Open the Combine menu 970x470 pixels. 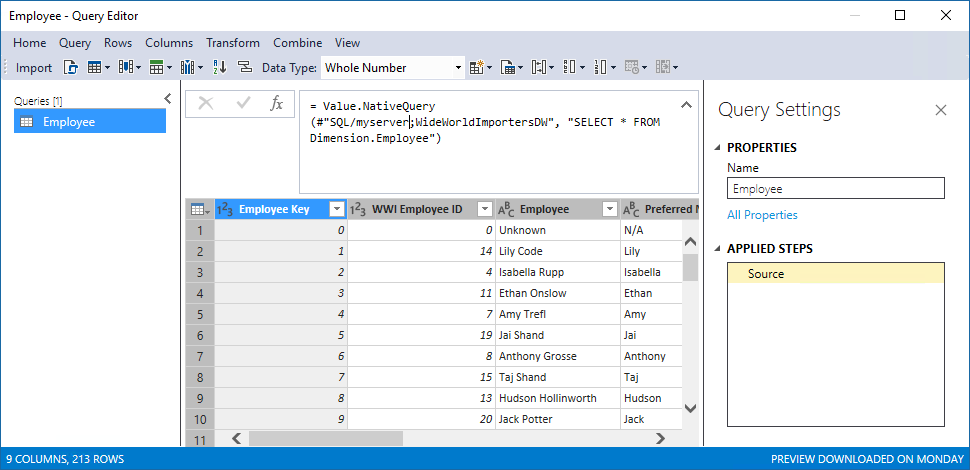point(298,43)
